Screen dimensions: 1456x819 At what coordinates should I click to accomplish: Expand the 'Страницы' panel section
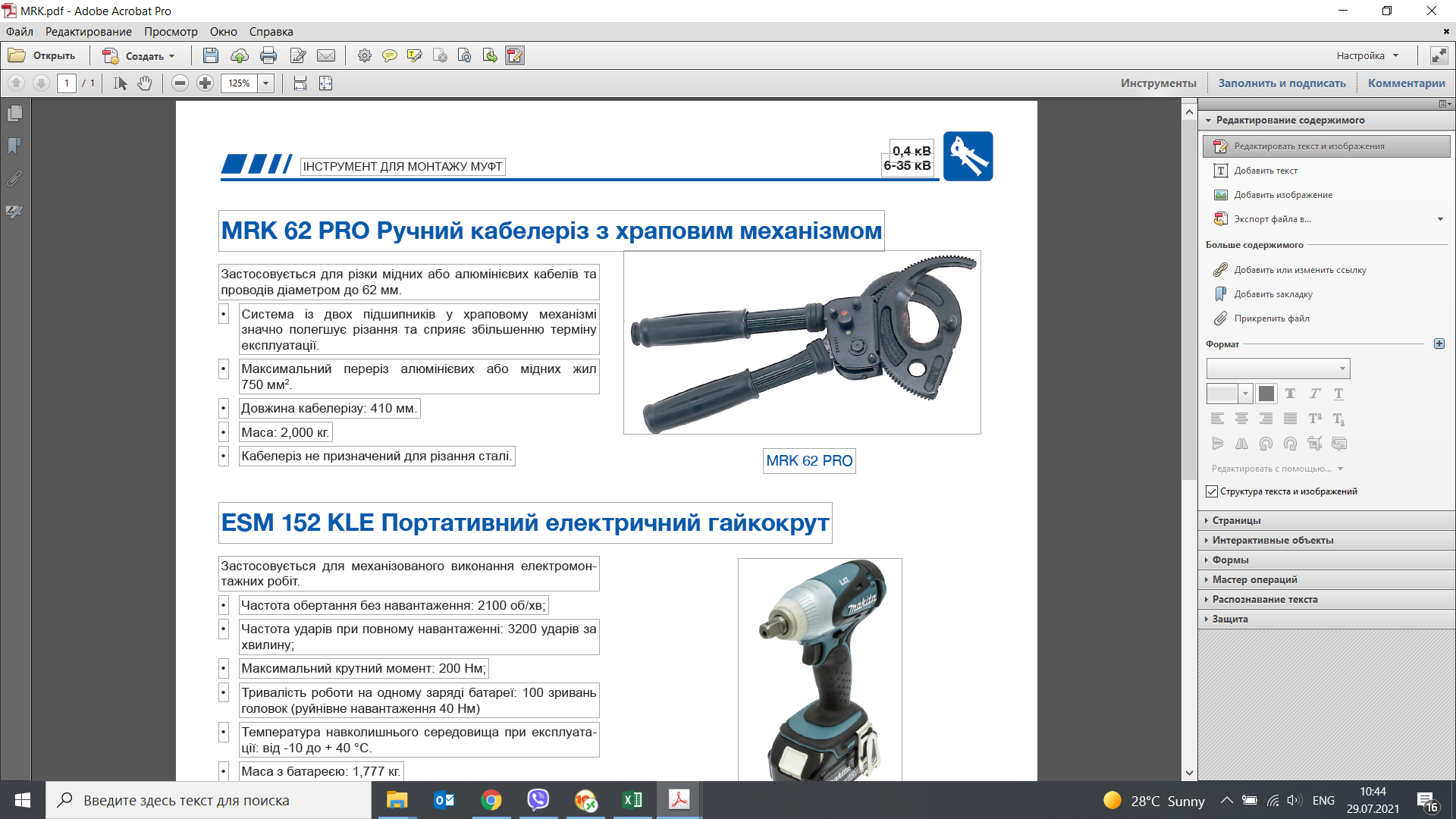pos(1326,520)
